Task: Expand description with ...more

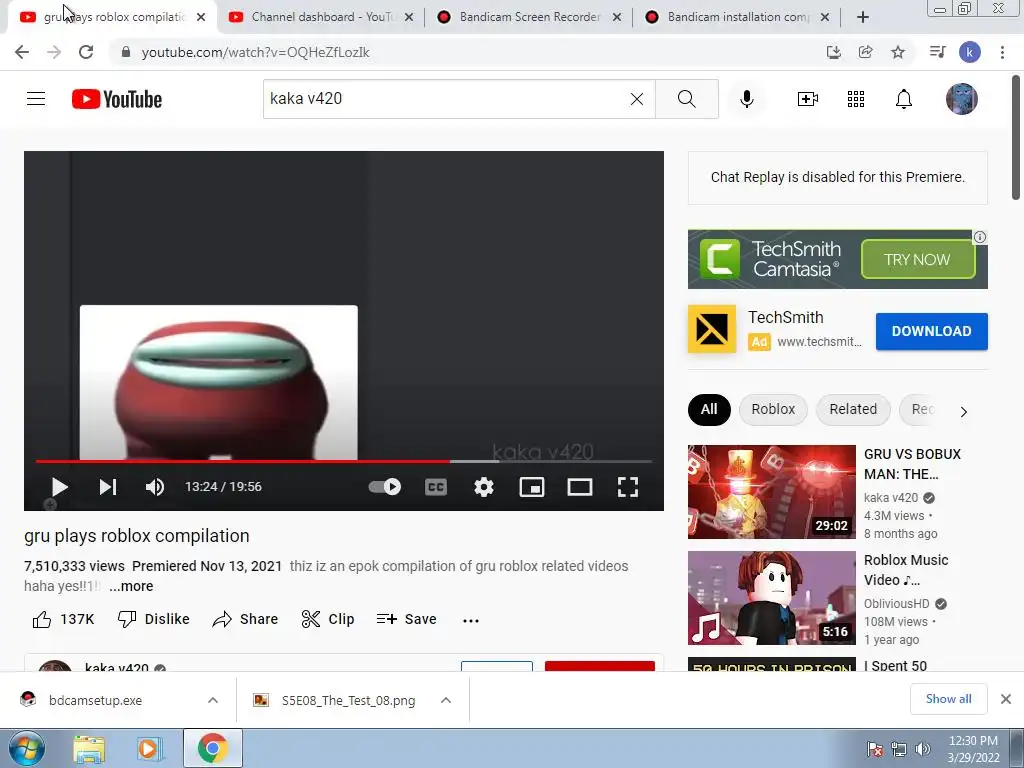Action: click(131, 586)
